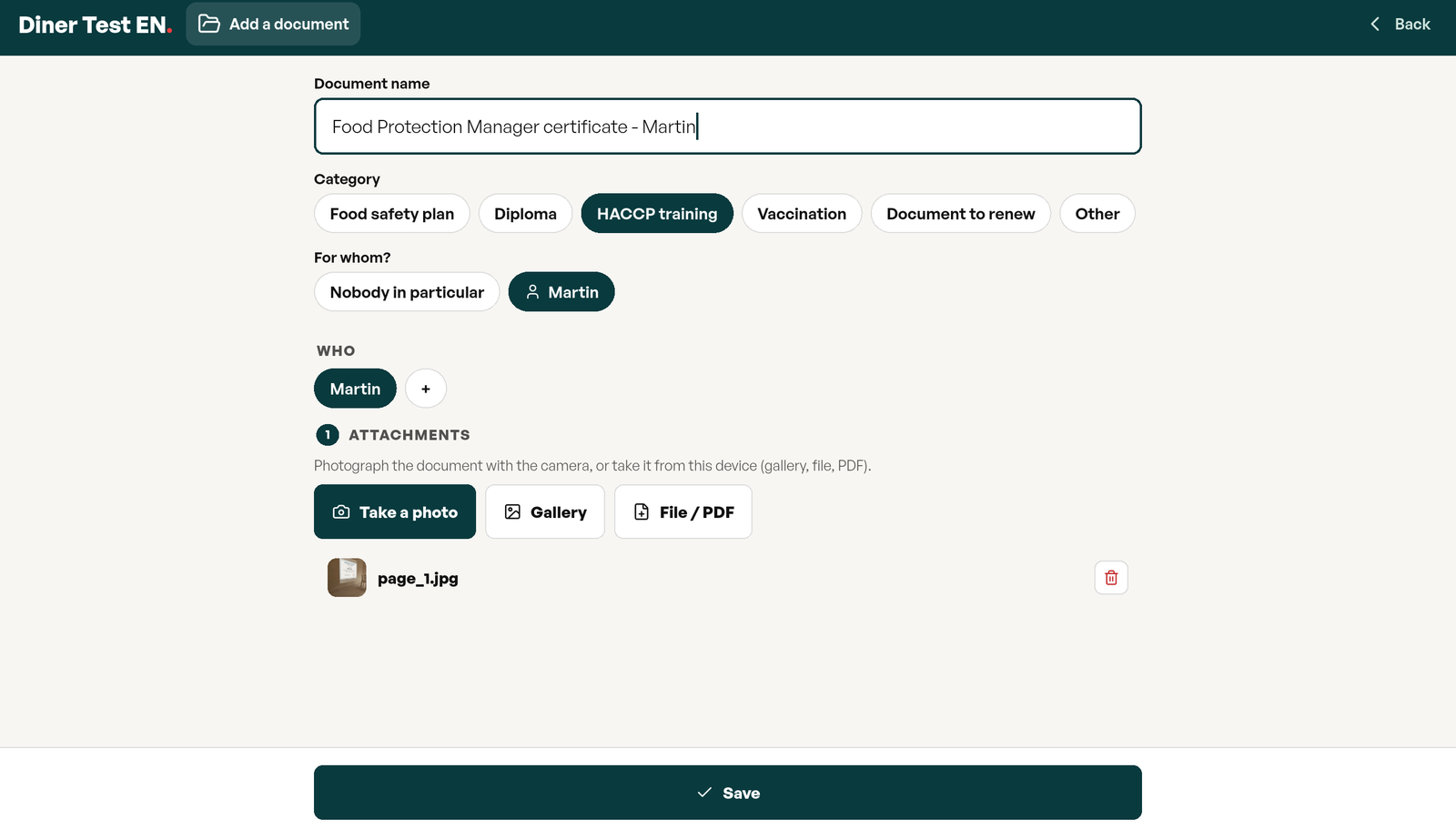Select the Food safety plan category
1456x830 pixels.
[x=392, y=214]
